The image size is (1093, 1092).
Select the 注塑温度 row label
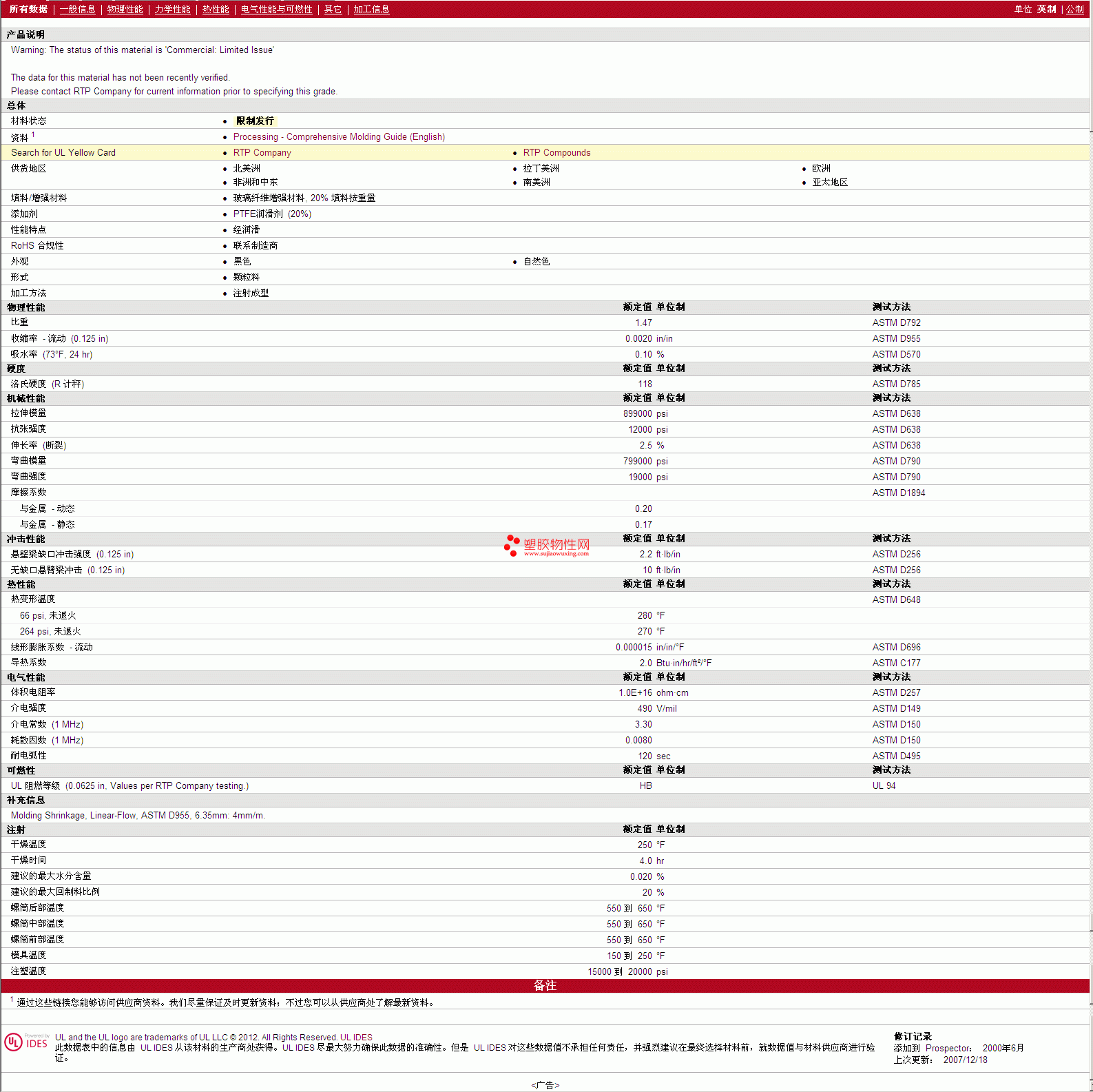pos(28,971)
